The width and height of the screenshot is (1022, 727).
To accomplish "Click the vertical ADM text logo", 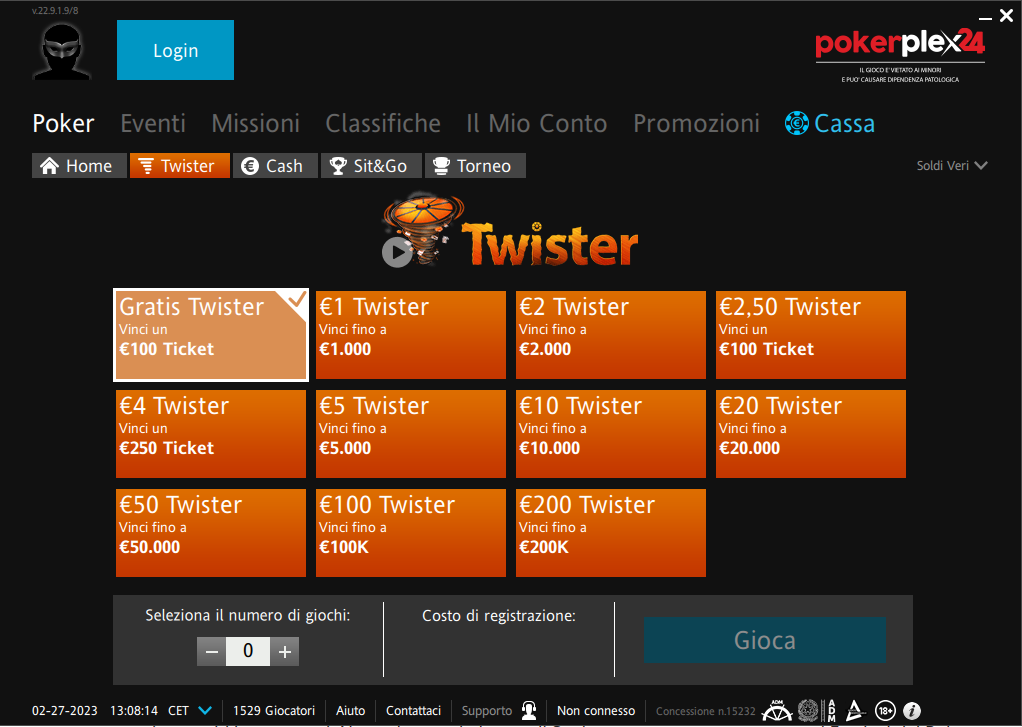I will point(831,710).
